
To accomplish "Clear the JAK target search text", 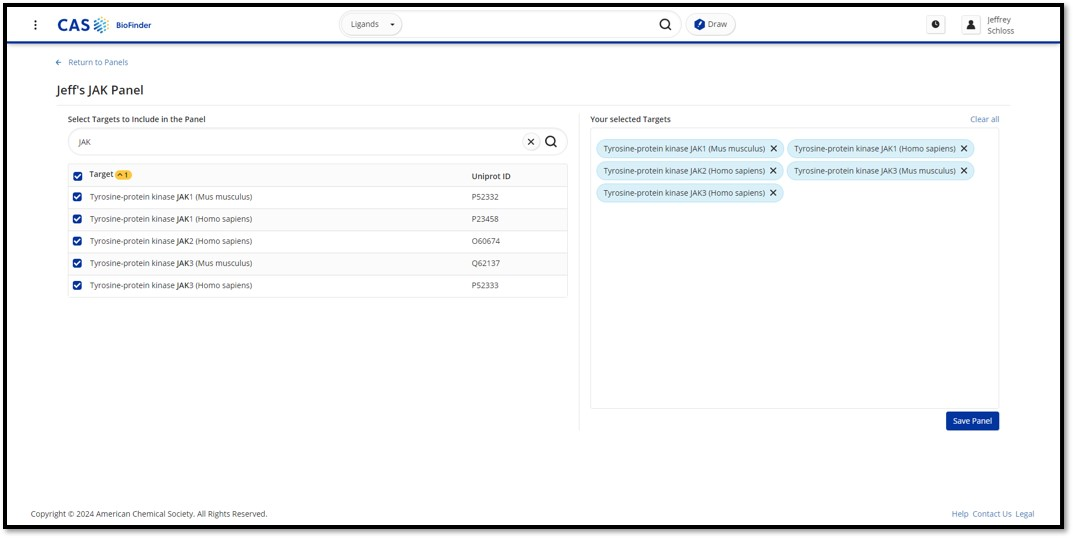I will (531, 142).
